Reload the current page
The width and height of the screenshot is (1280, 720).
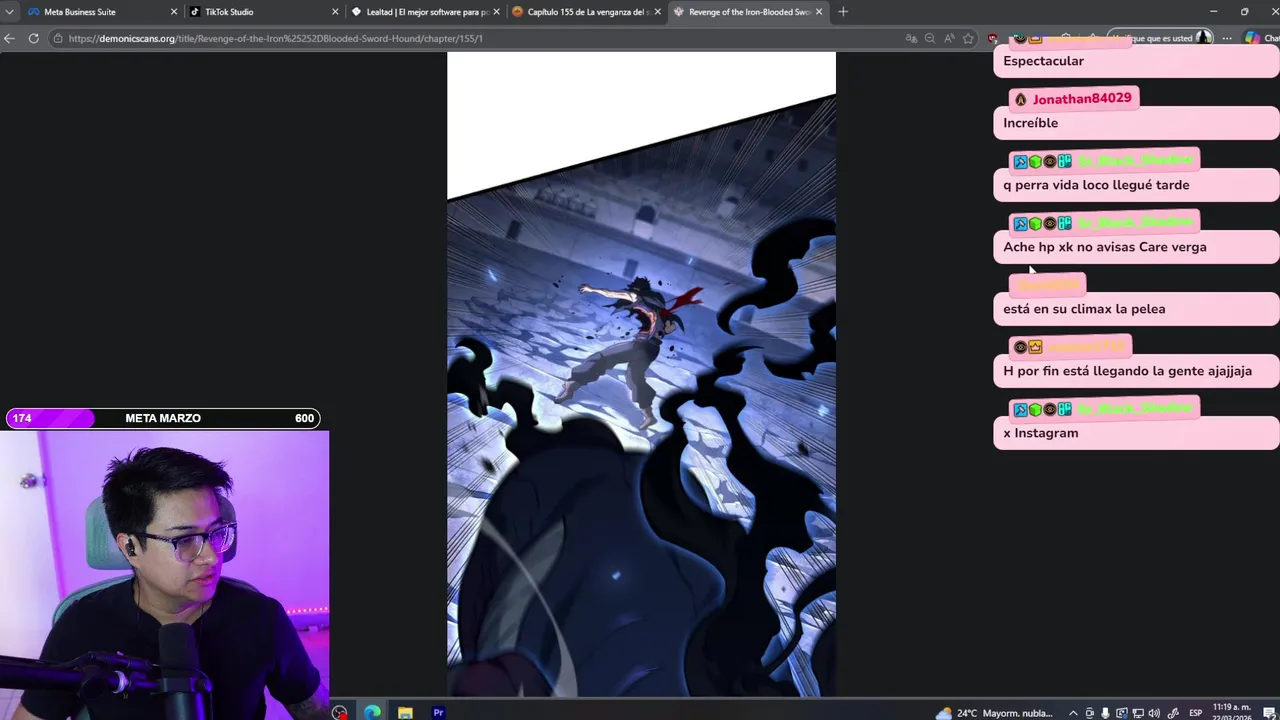(x=33, y=38)
